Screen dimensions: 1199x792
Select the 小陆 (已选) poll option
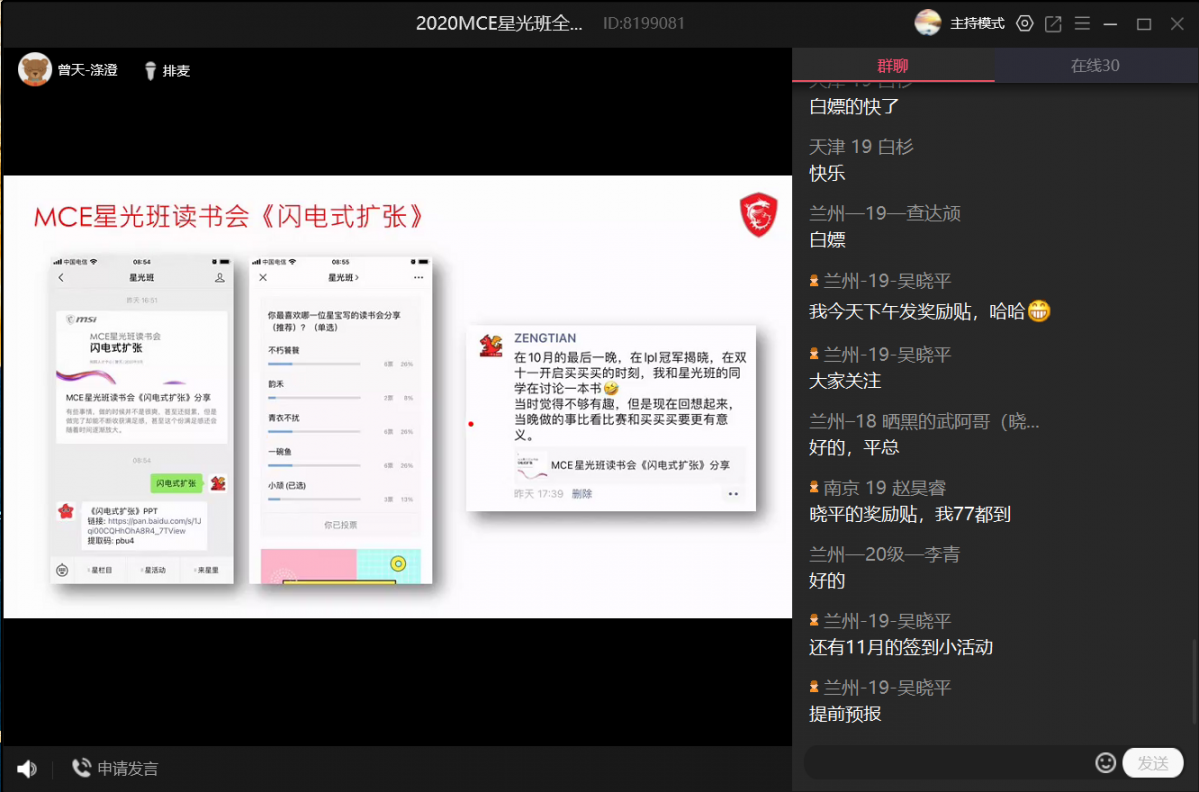coord(340,491)
